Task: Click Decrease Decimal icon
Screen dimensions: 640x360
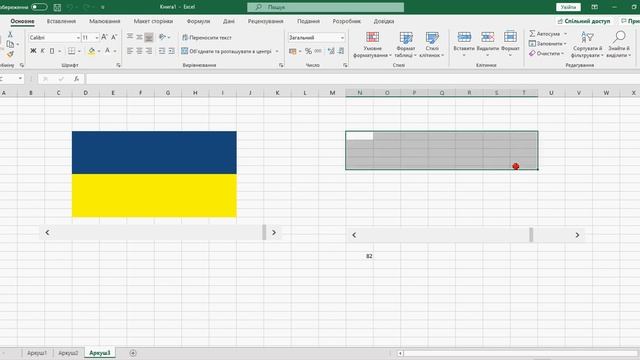Action: point(341,51)
